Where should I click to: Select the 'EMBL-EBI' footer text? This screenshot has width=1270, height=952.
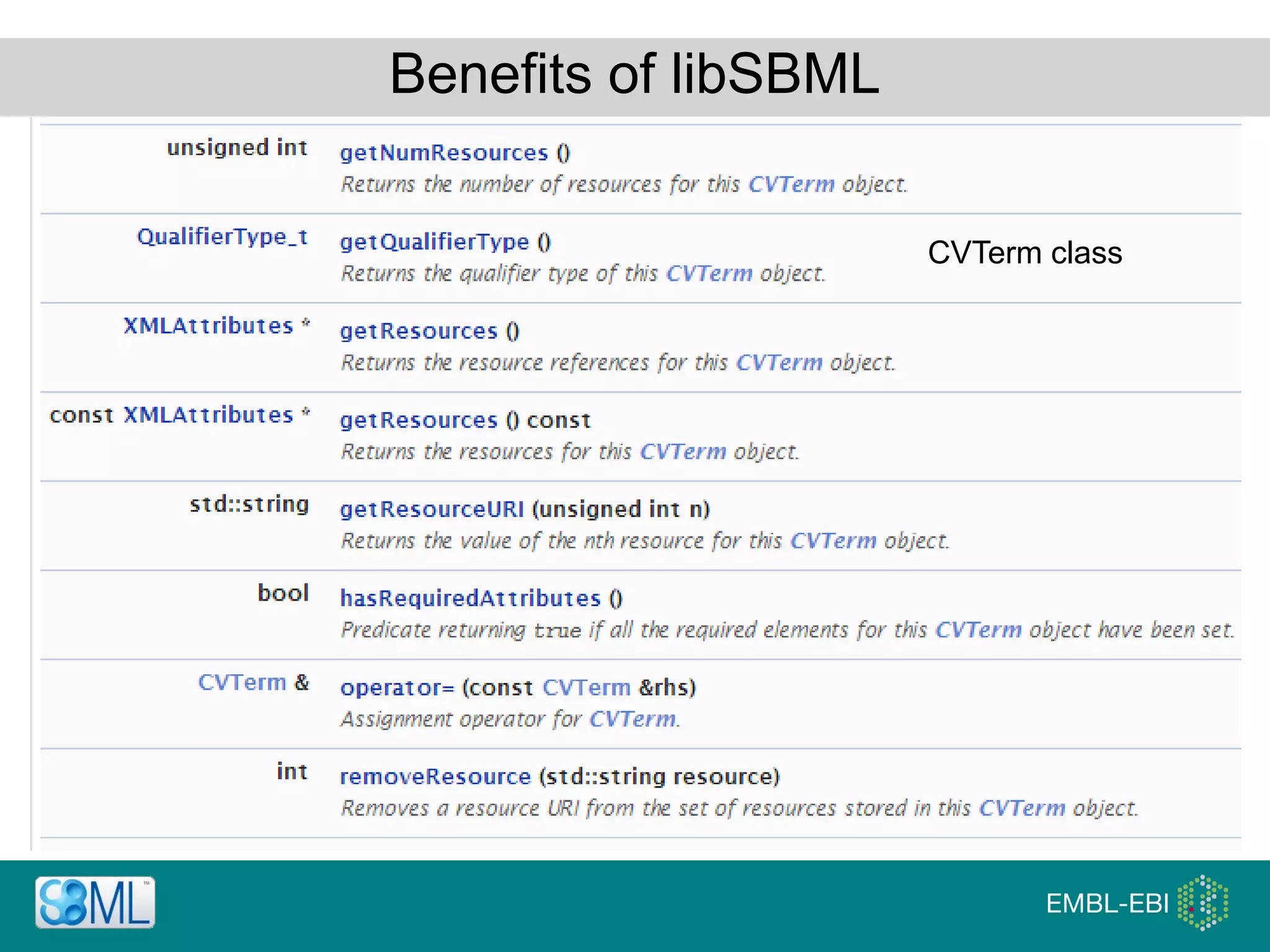[1108, 904]
